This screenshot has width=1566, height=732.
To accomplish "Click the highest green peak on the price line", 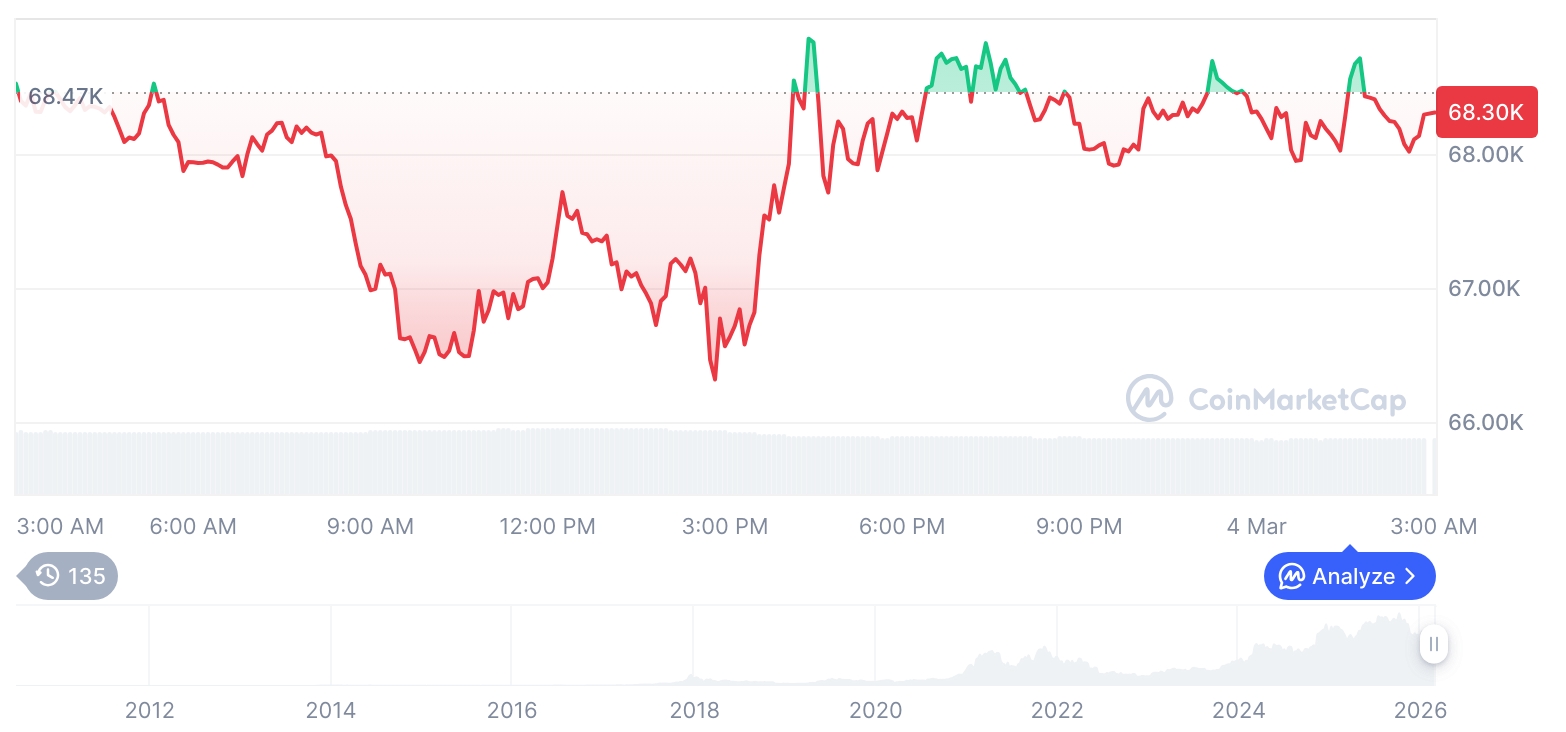I will click(809, 39).
